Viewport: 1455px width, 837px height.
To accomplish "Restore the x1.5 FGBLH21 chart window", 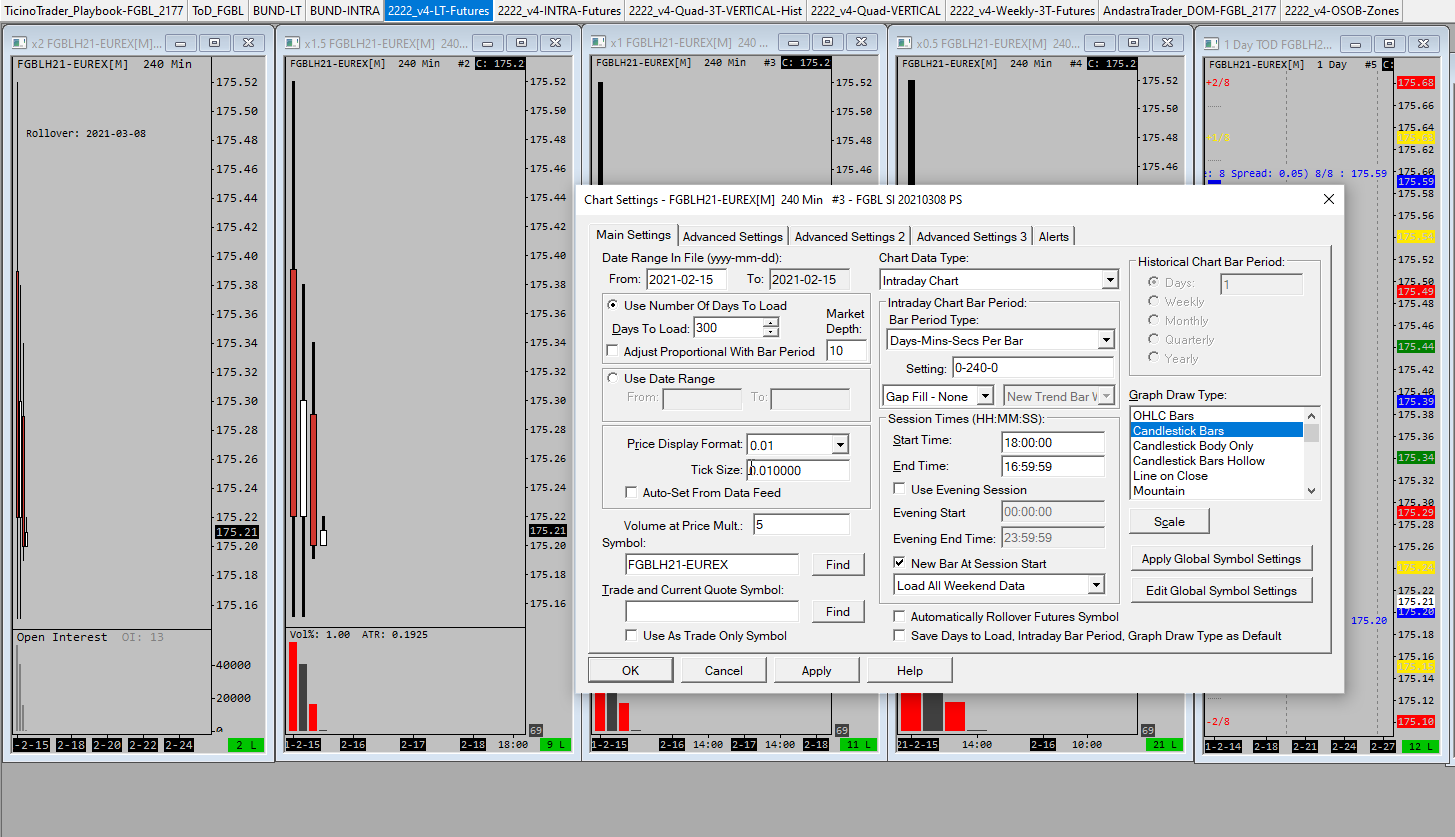I will pyautogui.click(x=521, y=43).
